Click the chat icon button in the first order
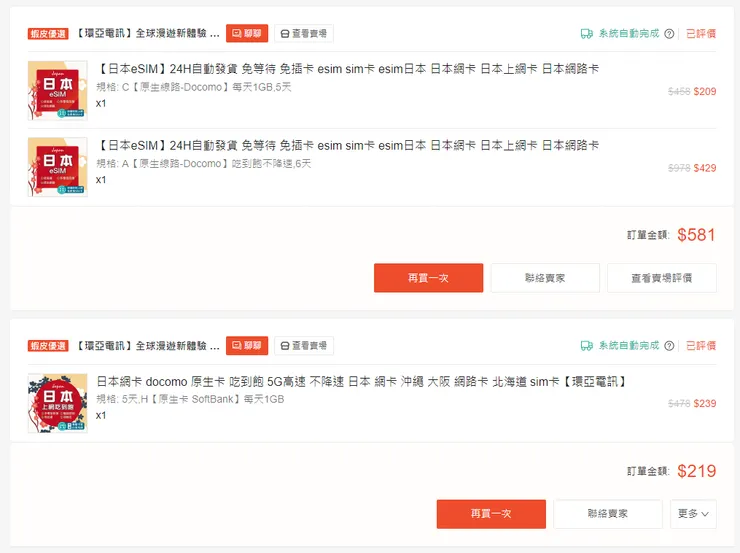Image resolution: width=740 pixels, height=553 pixels. [247, 33]
